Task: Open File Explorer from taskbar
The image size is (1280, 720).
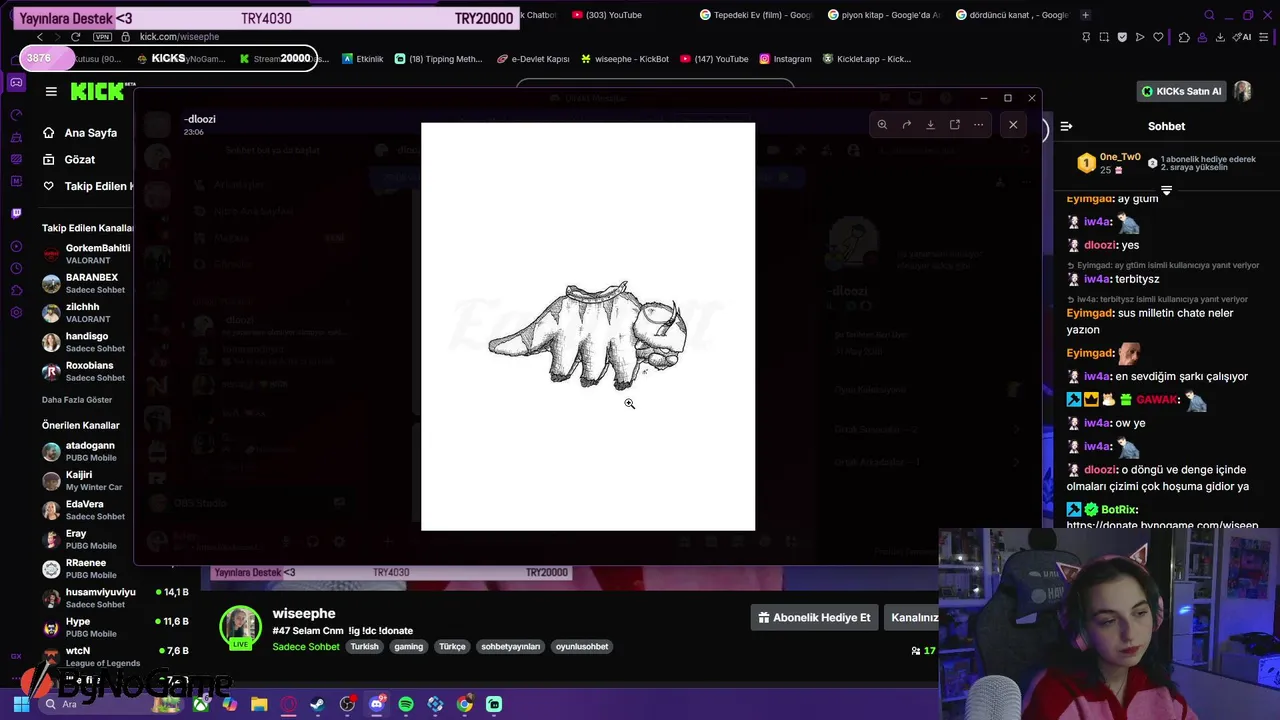Action: [x=259, y=704]
